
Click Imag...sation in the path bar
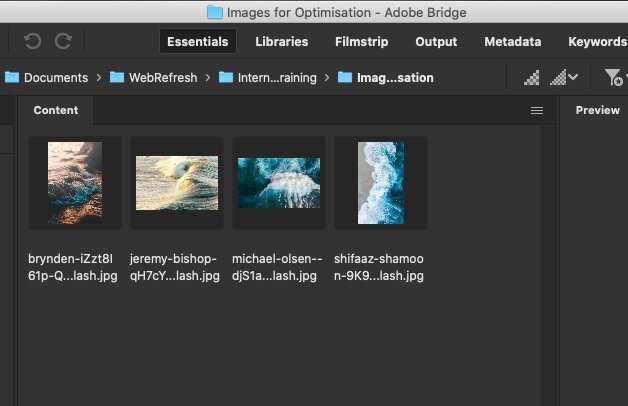(395, 77)
